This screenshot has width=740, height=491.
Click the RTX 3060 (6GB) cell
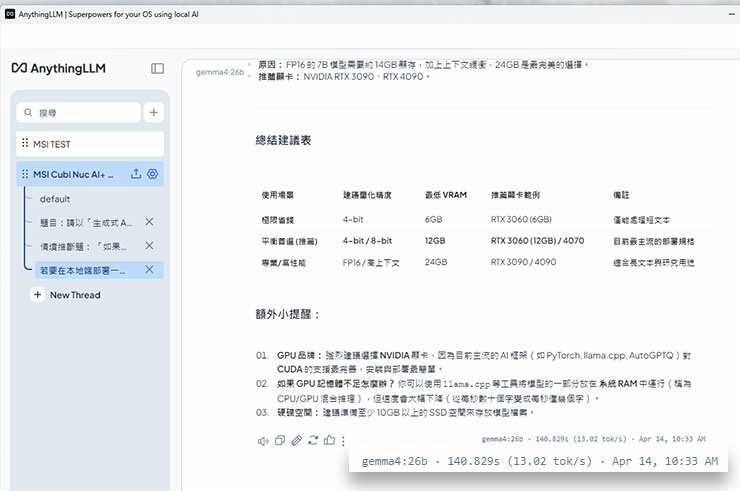(x=521, y=220)
